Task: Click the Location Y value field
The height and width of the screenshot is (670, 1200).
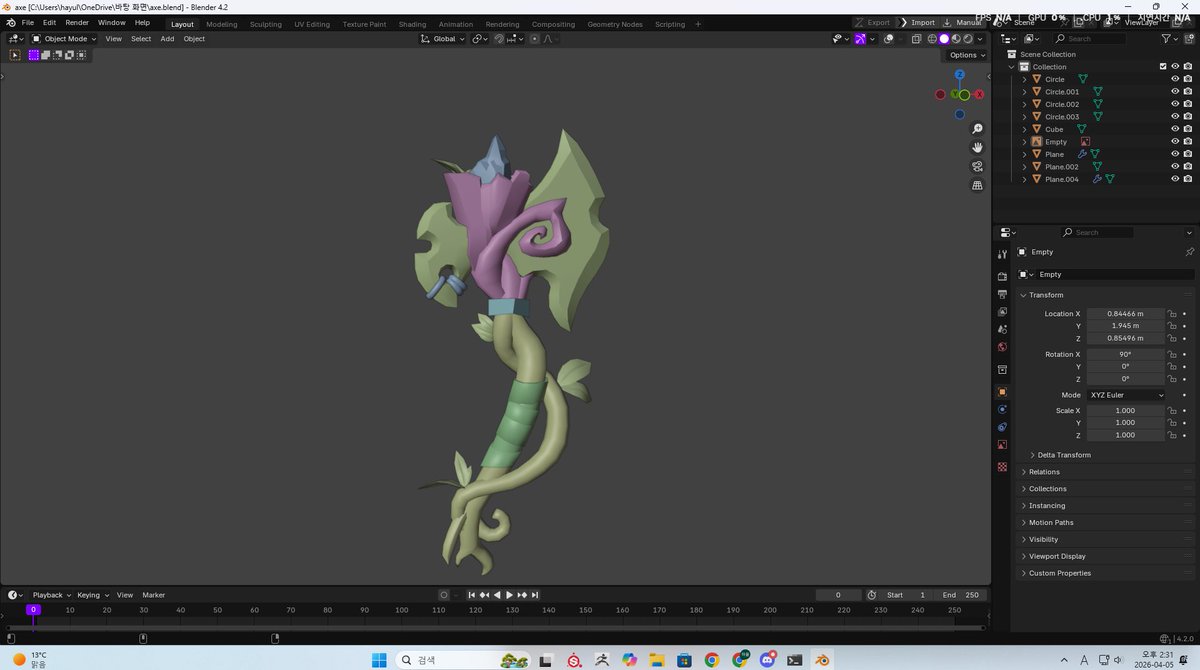Action: tap(1126, 326)
